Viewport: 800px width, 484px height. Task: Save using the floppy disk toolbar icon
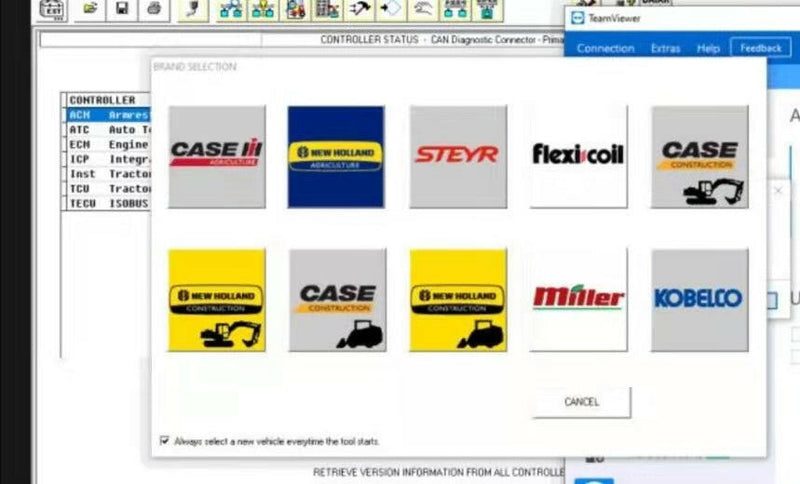click(x=121, y=9)
